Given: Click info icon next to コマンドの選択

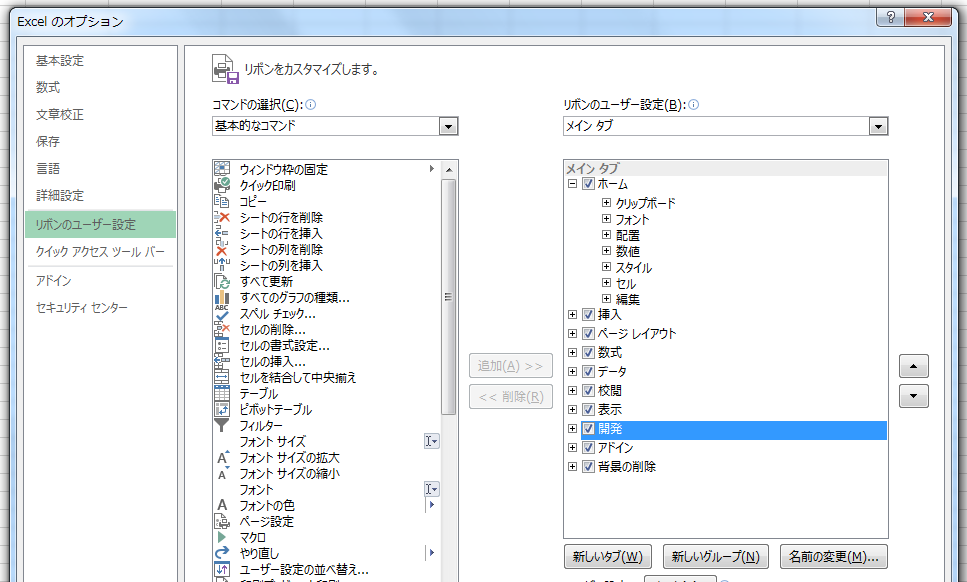Looking at the screenshot, I should point(311,105).
